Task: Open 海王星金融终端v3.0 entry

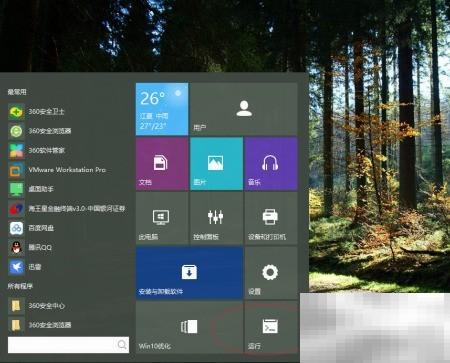Action: click(x=67, y=209)
